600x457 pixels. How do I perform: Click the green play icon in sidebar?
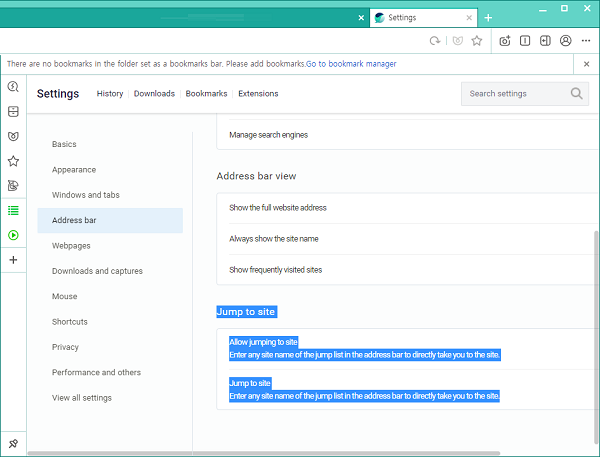pyautogui.click(x=13, y=235)
